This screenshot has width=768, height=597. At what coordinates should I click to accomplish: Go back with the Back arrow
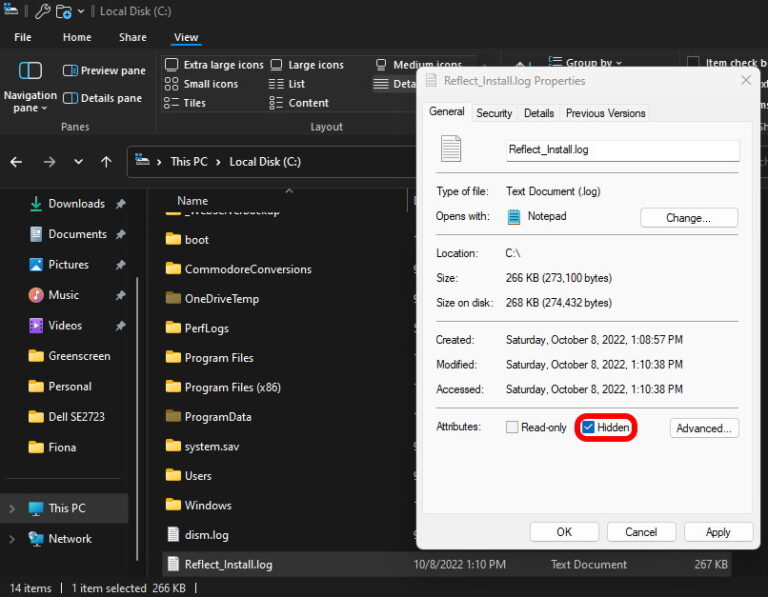point(18,162)
